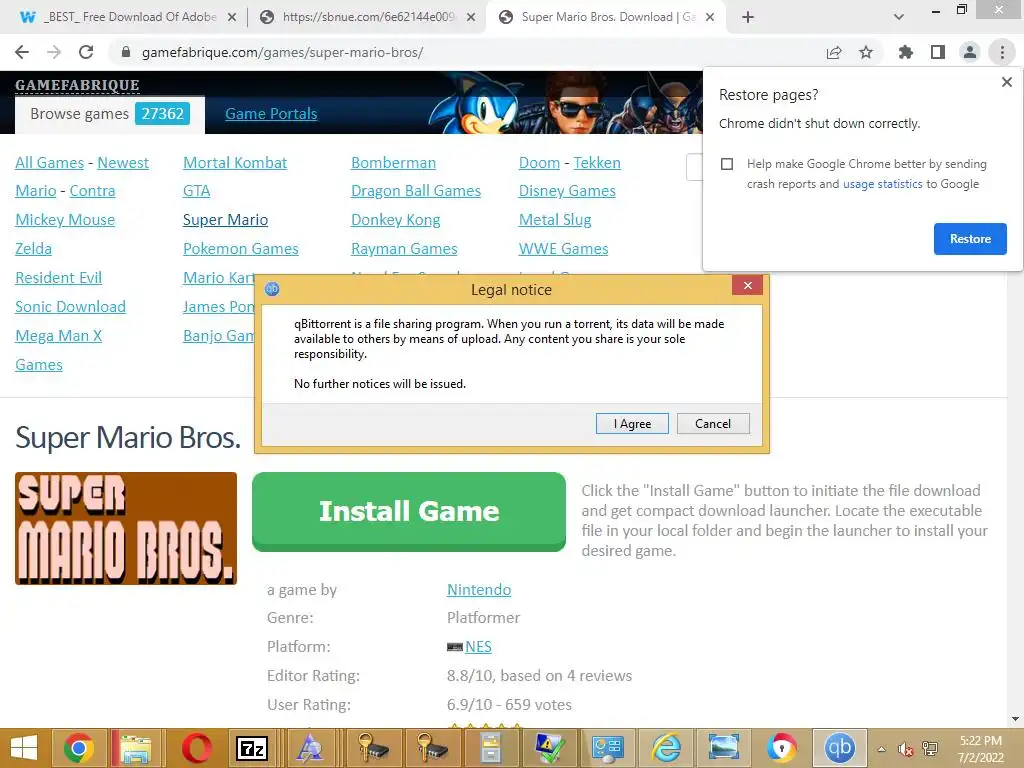Click the Restore button in Chrome popup
This screenshot has height=768, width=1024.
tap(970, 239)
